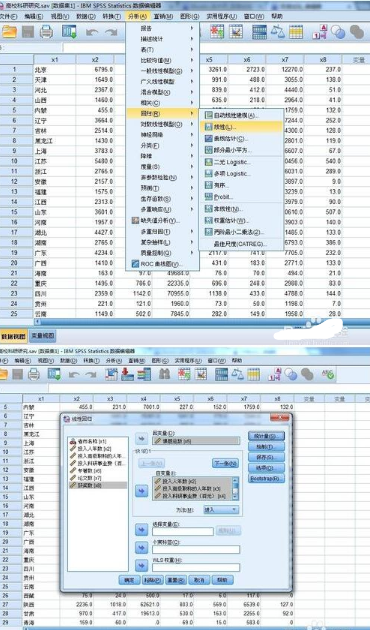This screenshot has height=630, width=370.
Task: Click the 下一张(N) button in the dialog
Action: [225, 463]
